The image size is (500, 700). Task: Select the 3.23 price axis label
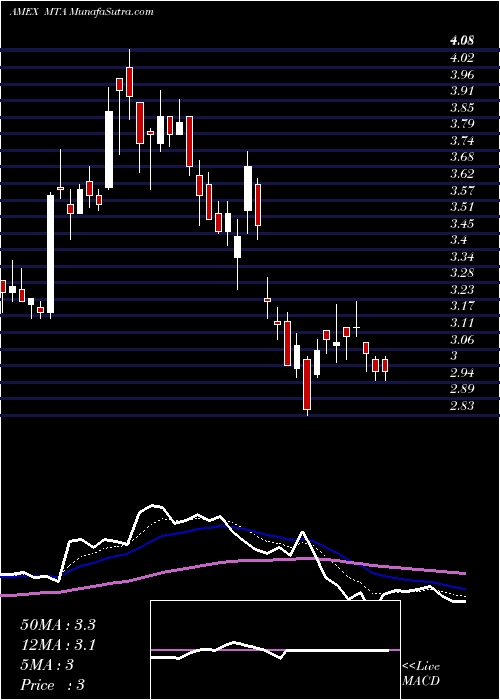click(x=462, y=291)
